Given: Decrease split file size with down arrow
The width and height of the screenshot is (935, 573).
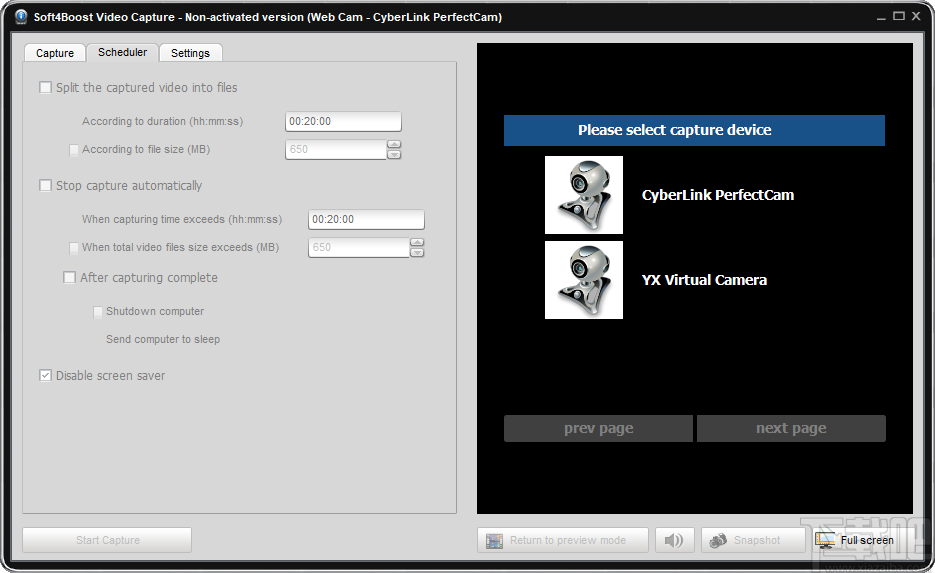Looking at the screenshot, I should click(x=394, y=154).
